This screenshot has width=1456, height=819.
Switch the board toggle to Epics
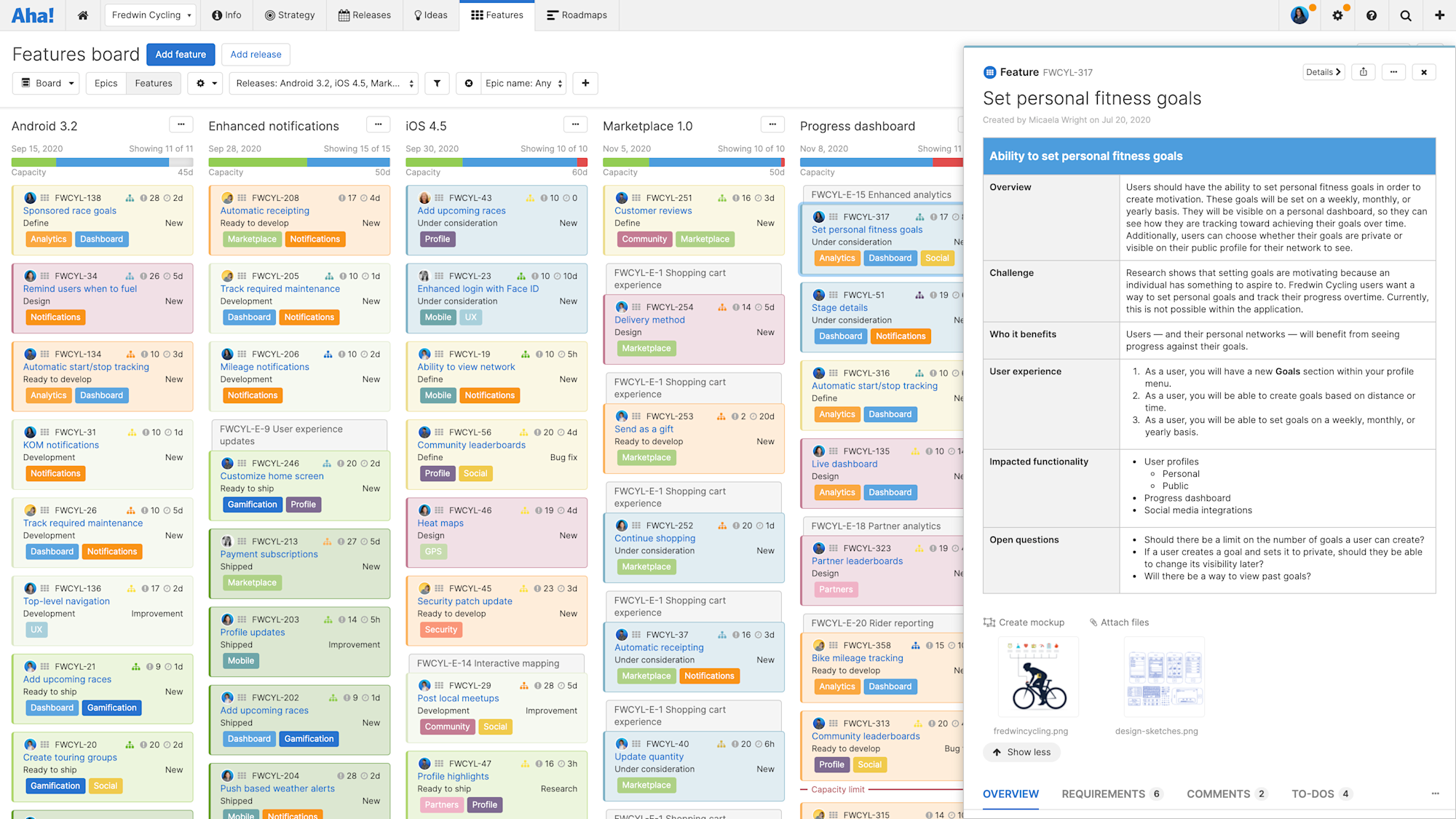click(106, 83)
